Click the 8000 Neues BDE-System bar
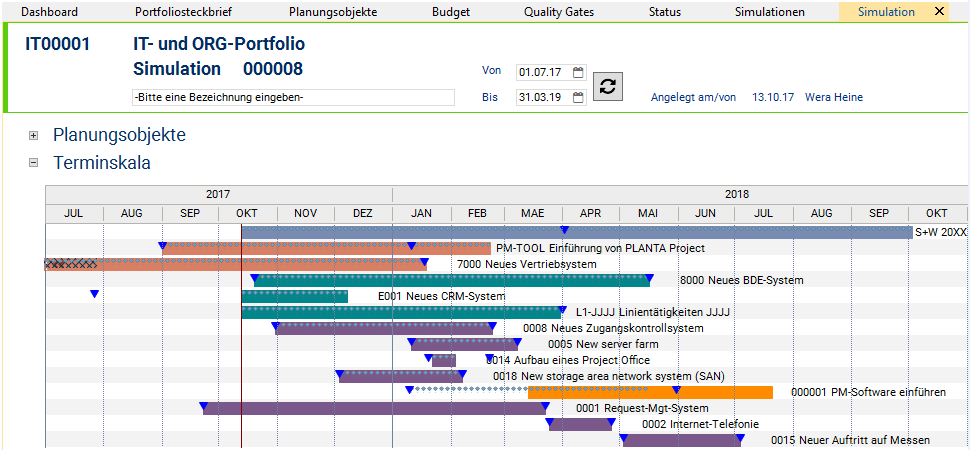The image size is (970, 450). pyautogui.click(x=452, y=280)
